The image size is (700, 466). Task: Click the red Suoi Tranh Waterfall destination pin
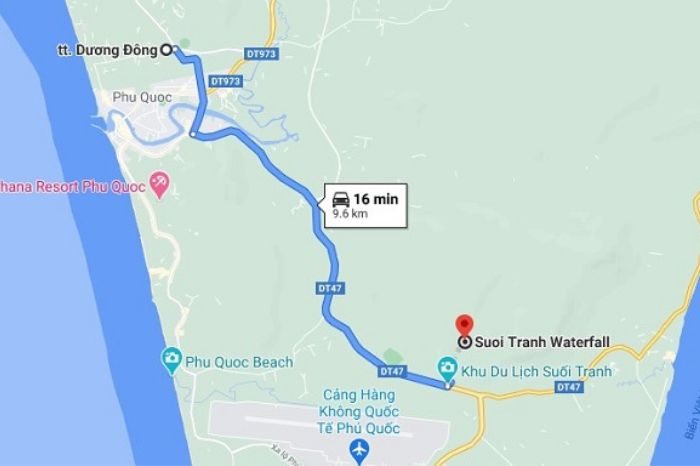[x=464, y=325]
